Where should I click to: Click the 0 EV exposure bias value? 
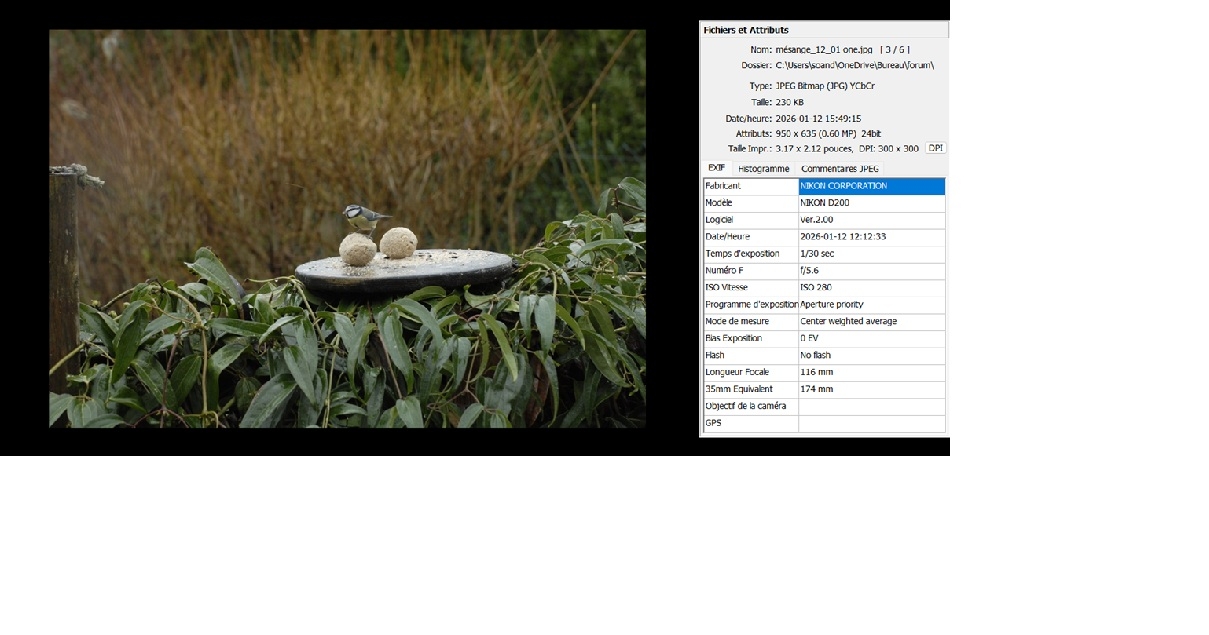[809, 339]
